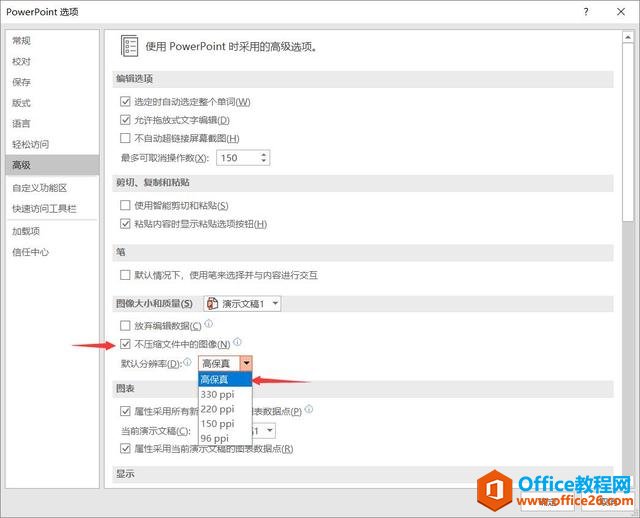
Task: Enable the pen default interaction checkbox
Action: click(125, 275)
